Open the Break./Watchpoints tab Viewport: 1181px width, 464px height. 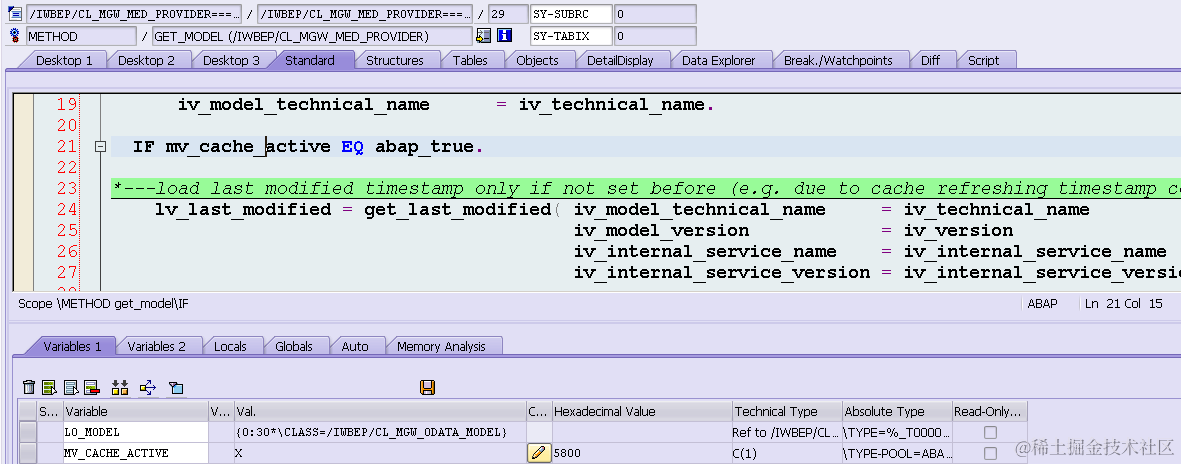pos(838,60)
